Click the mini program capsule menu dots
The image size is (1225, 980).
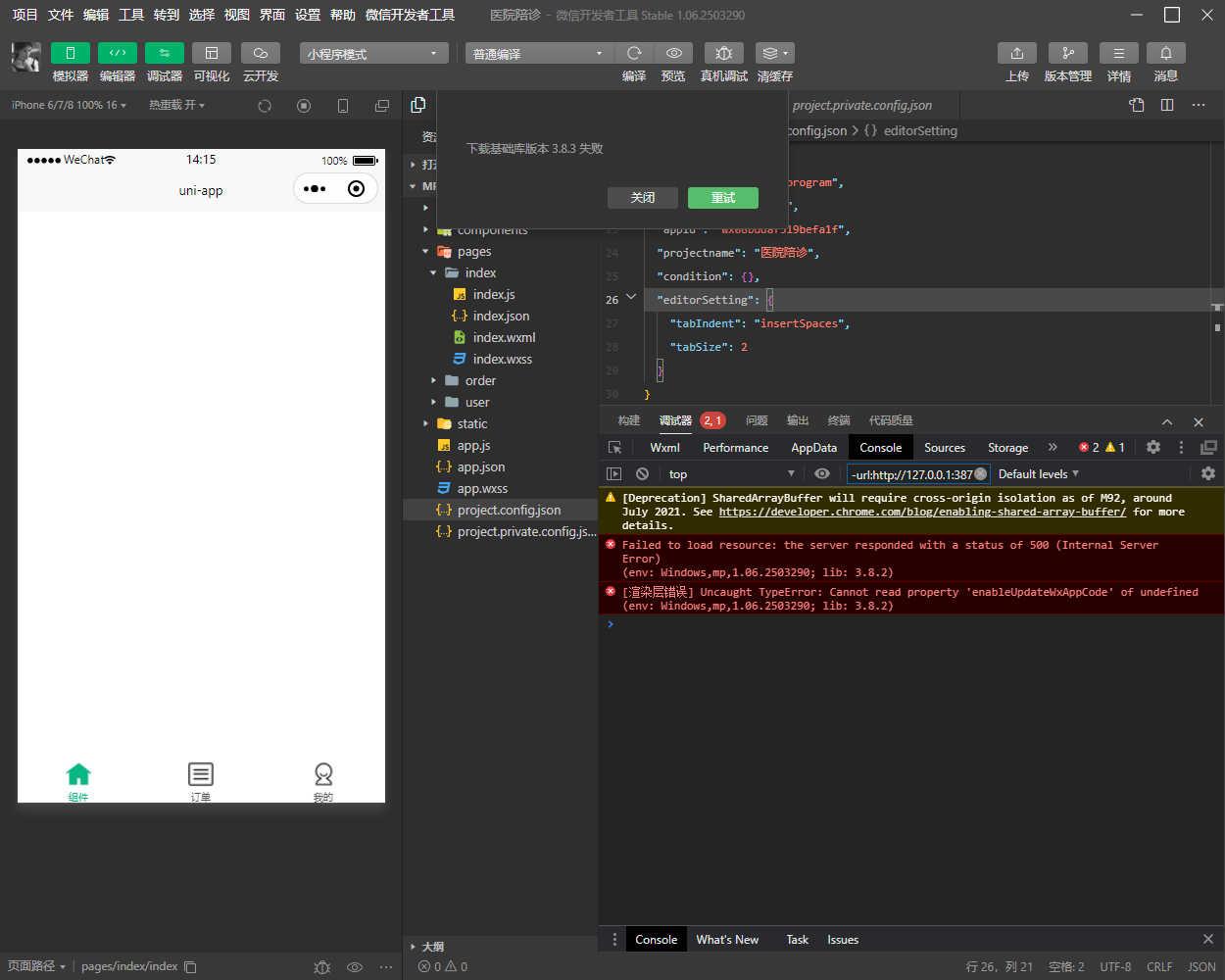(x=315, y=189)
